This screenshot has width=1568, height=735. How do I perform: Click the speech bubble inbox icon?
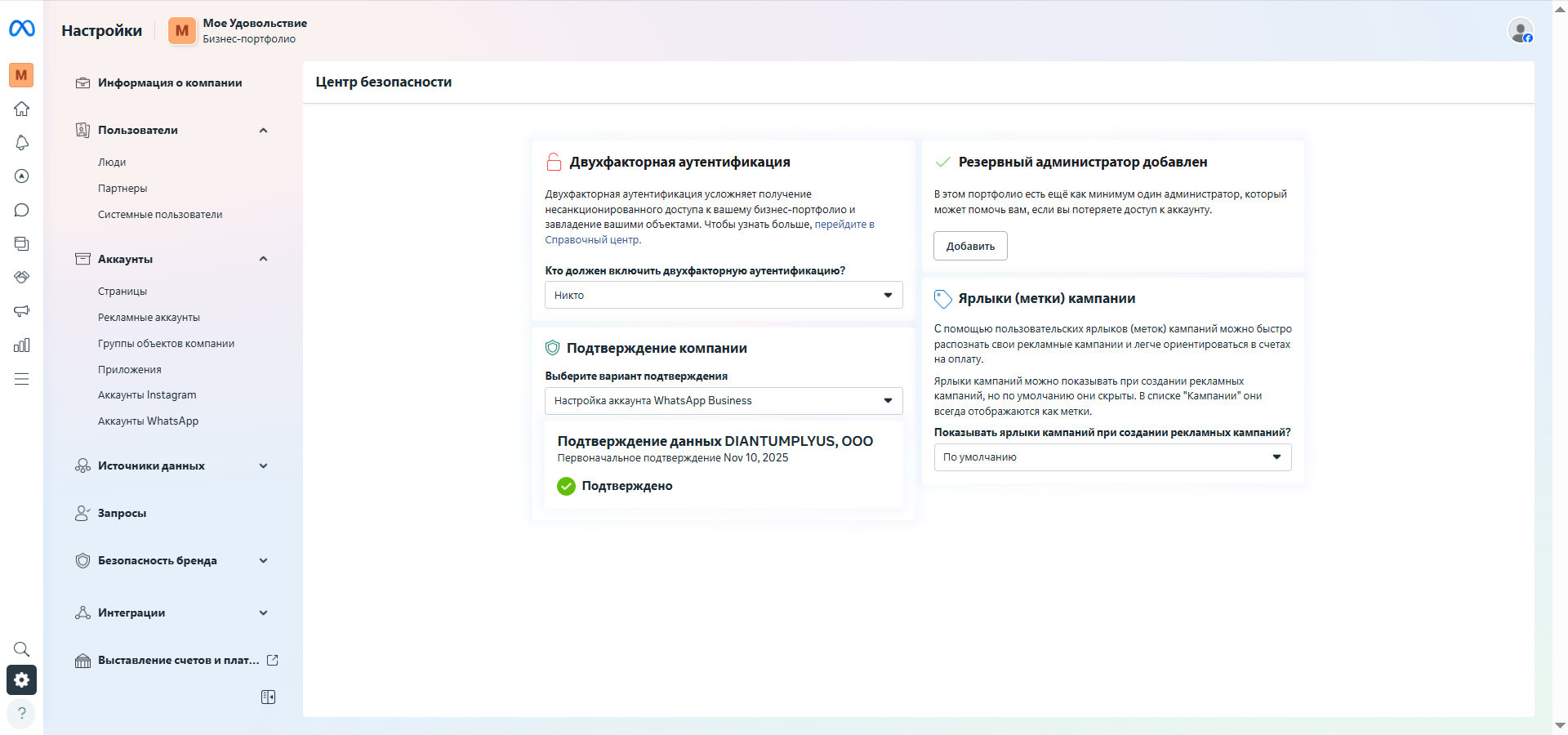pyautogui.click(x=22, y=210)
